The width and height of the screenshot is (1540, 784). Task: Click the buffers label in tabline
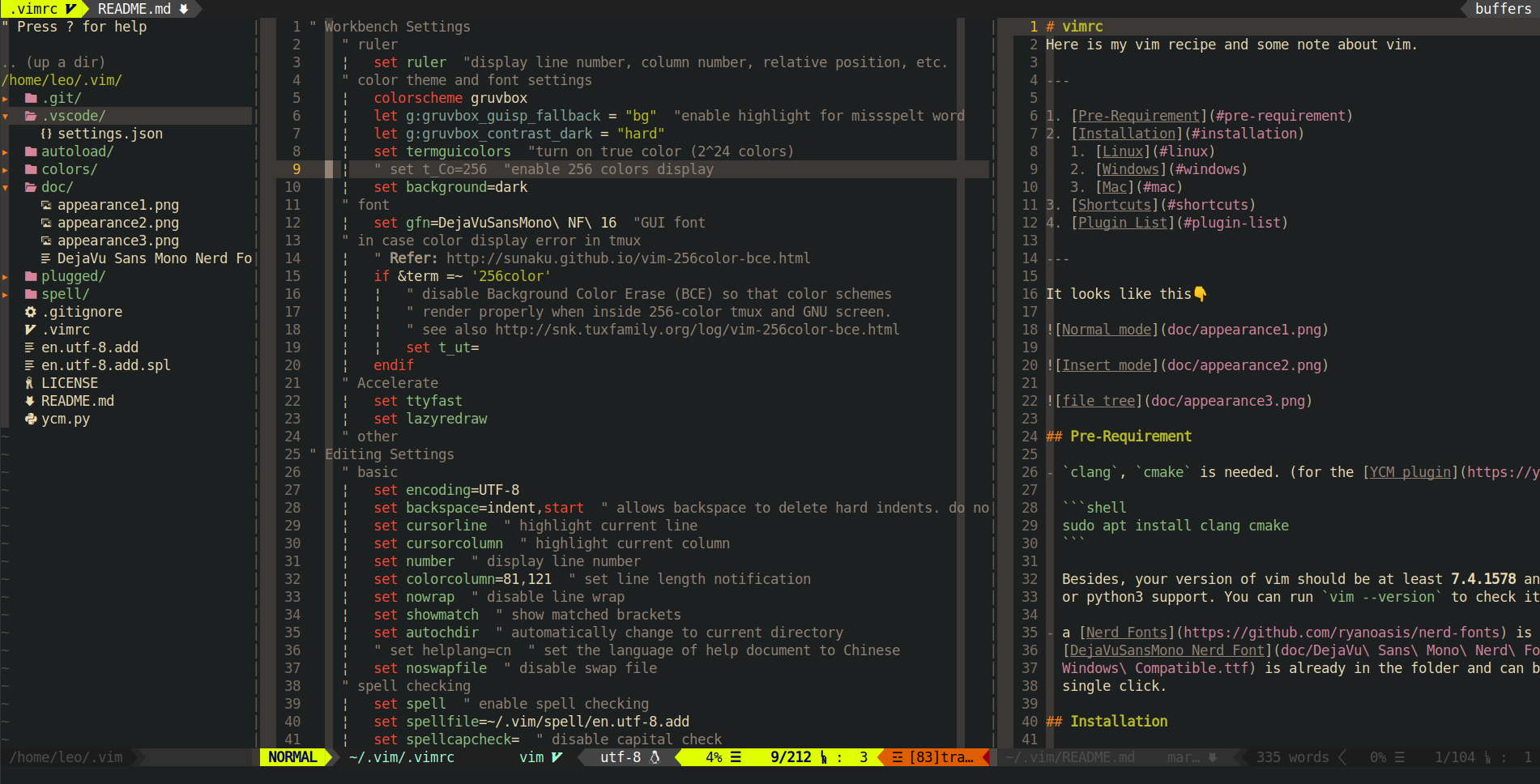pos(1503,9)
